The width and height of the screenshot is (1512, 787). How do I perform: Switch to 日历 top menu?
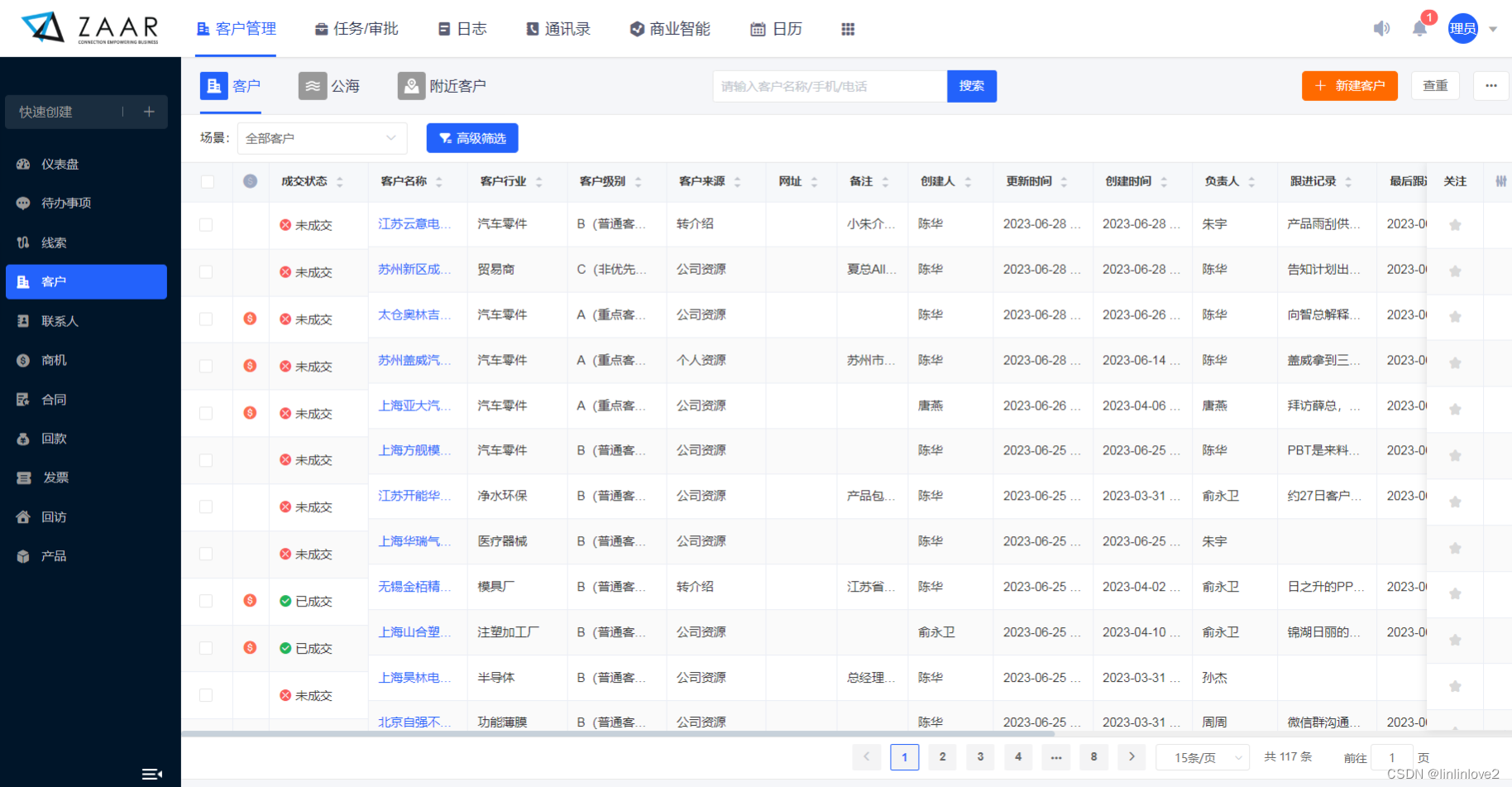[x=776, y=29]
